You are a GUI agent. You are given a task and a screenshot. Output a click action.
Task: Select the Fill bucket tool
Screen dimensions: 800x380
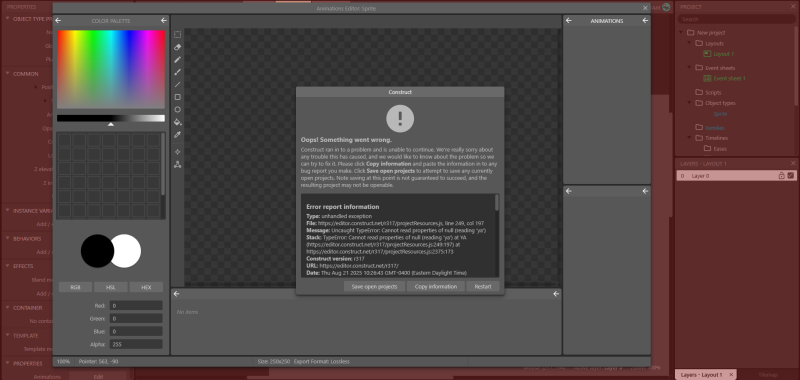(178, 122)
